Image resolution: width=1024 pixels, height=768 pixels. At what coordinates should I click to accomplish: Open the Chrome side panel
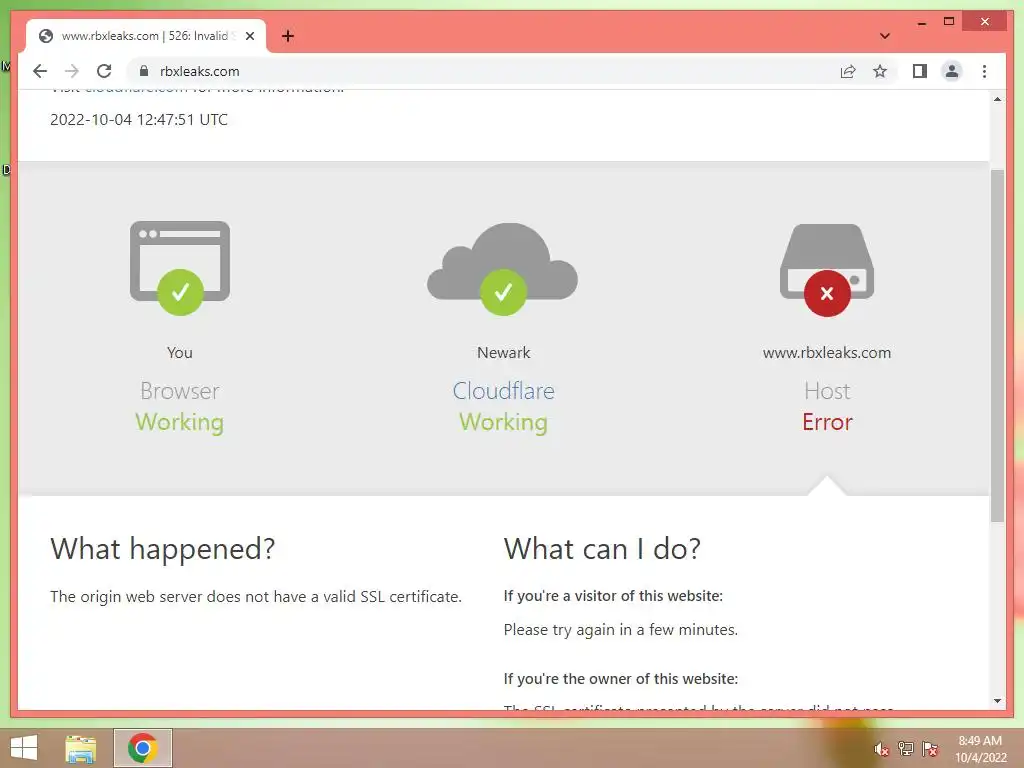pos(920,71)
